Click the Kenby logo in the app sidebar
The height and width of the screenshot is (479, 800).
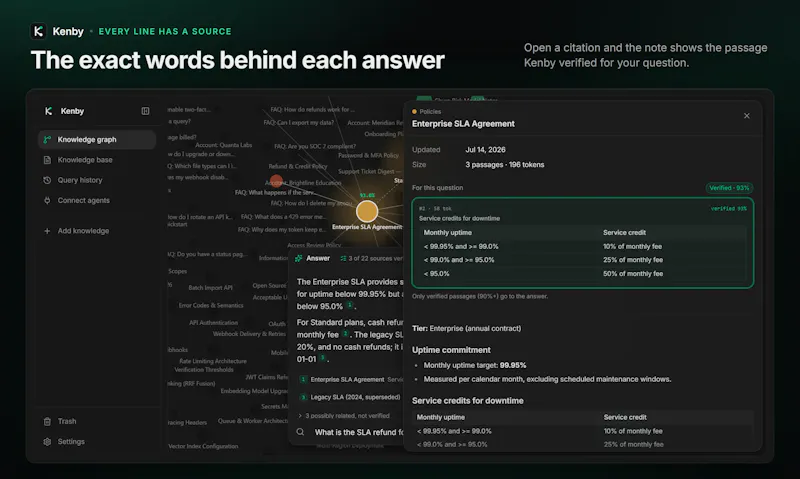(48, 111)
